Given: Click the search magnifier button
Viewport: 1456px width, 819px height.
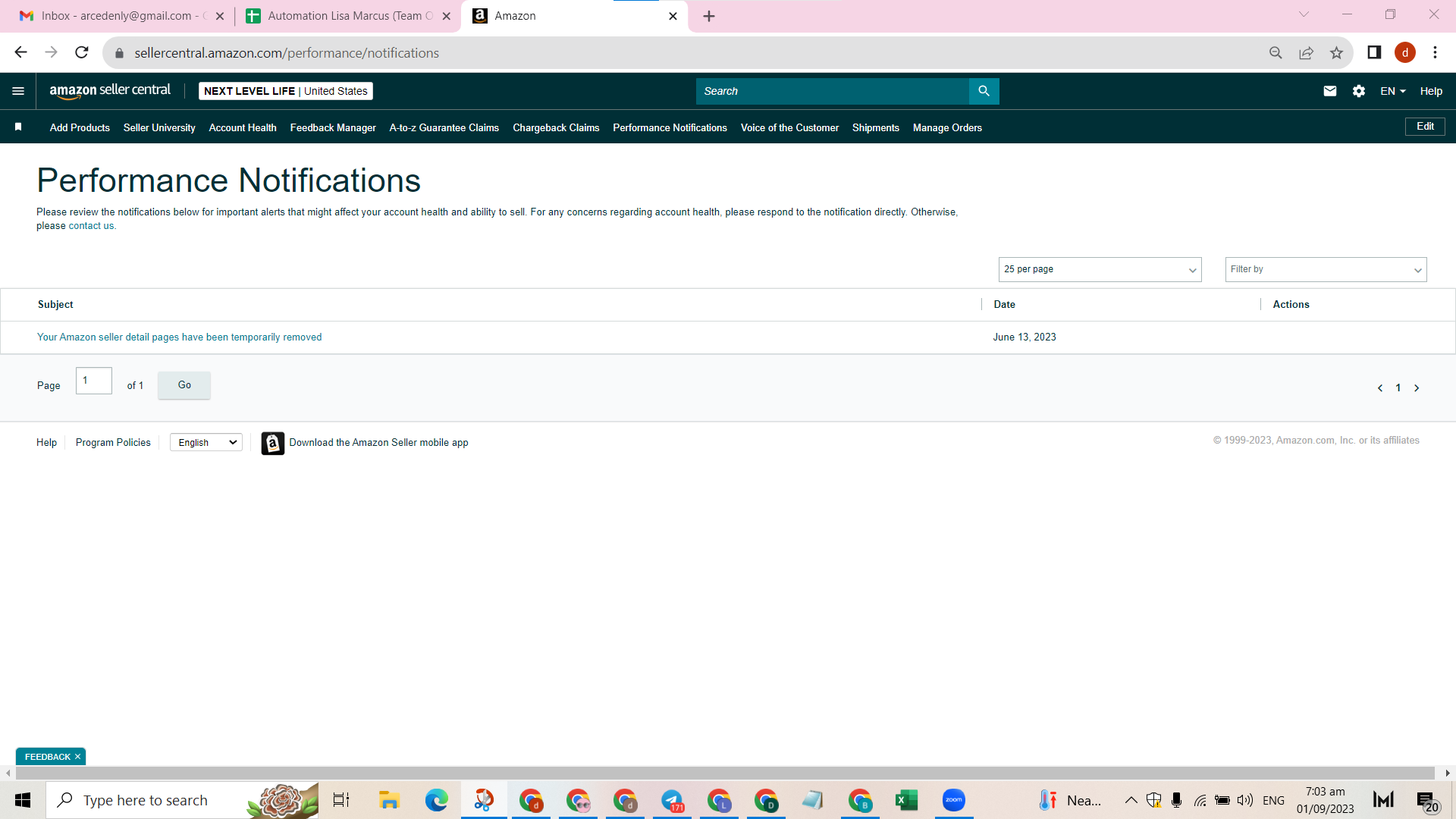Looking at the screenshot, I should pos(984,91).
